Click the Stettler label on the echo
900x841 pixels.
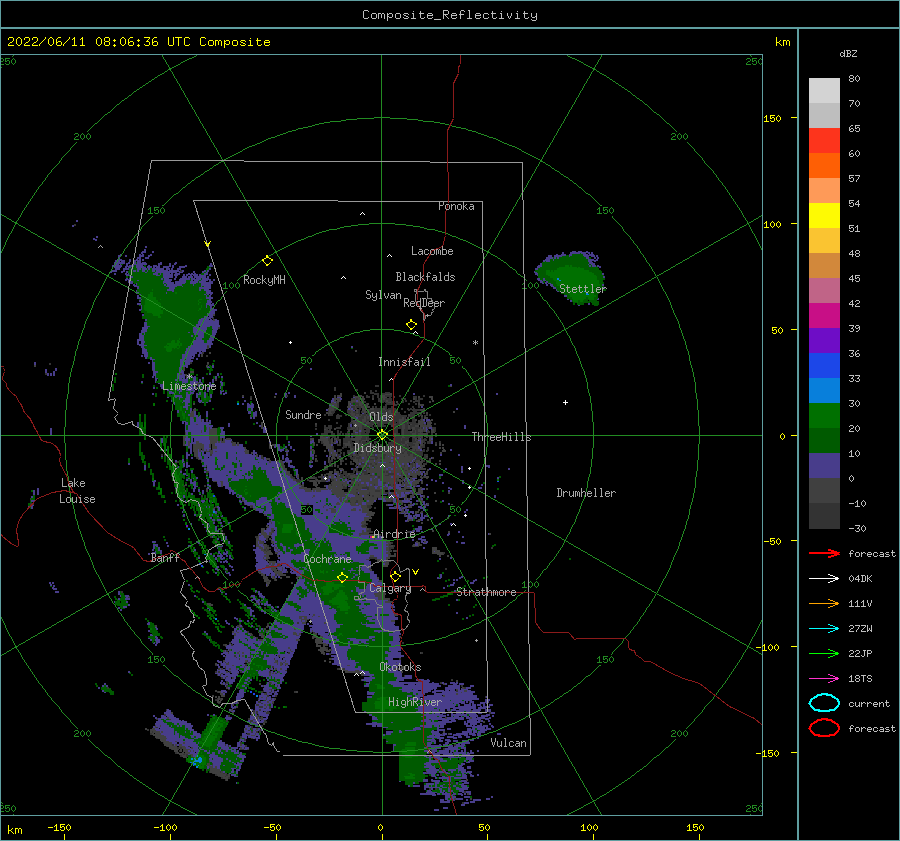[583, 289]
